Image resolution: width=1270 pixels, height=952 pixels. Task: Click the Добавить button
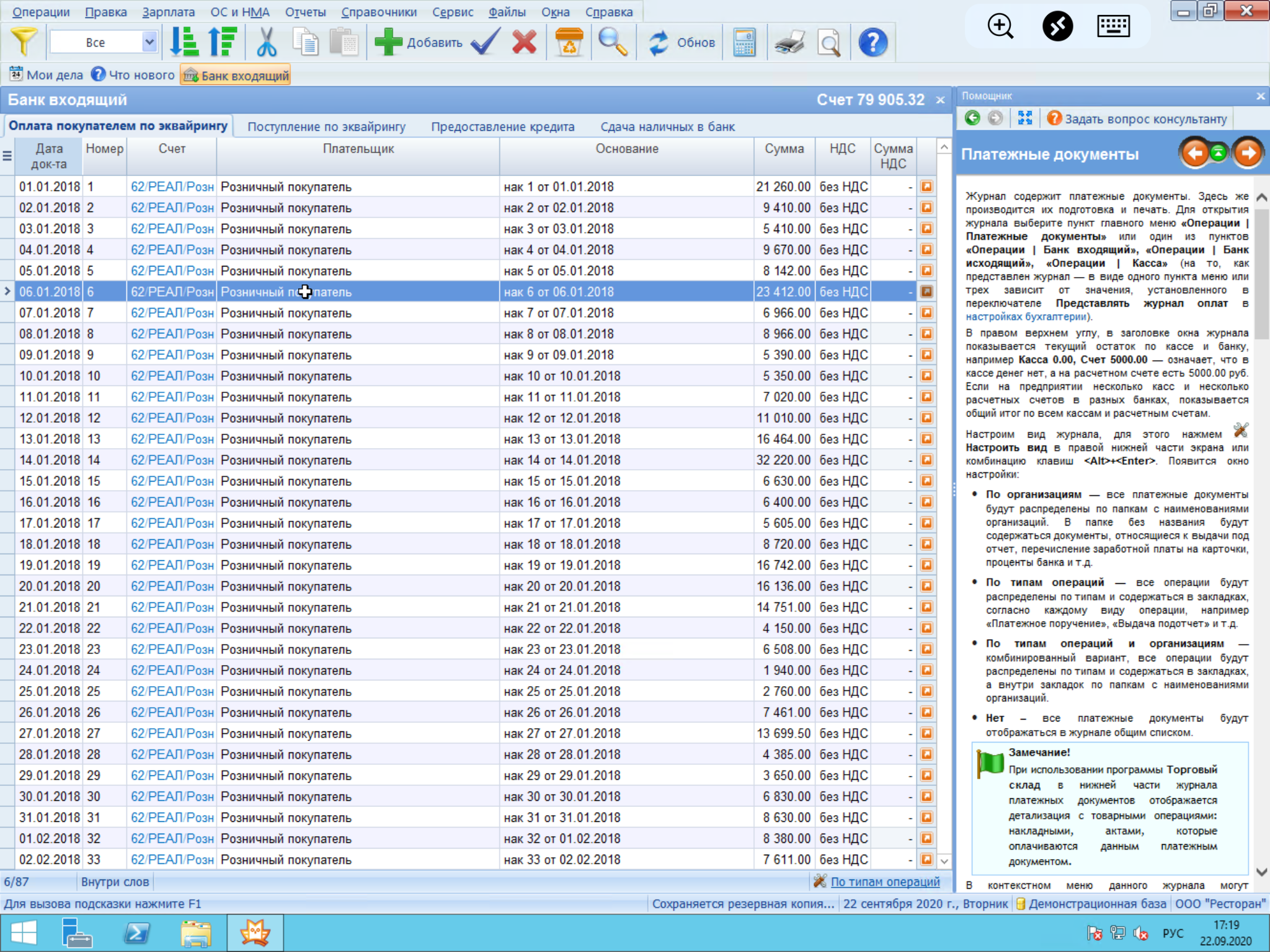pos(419,42)
